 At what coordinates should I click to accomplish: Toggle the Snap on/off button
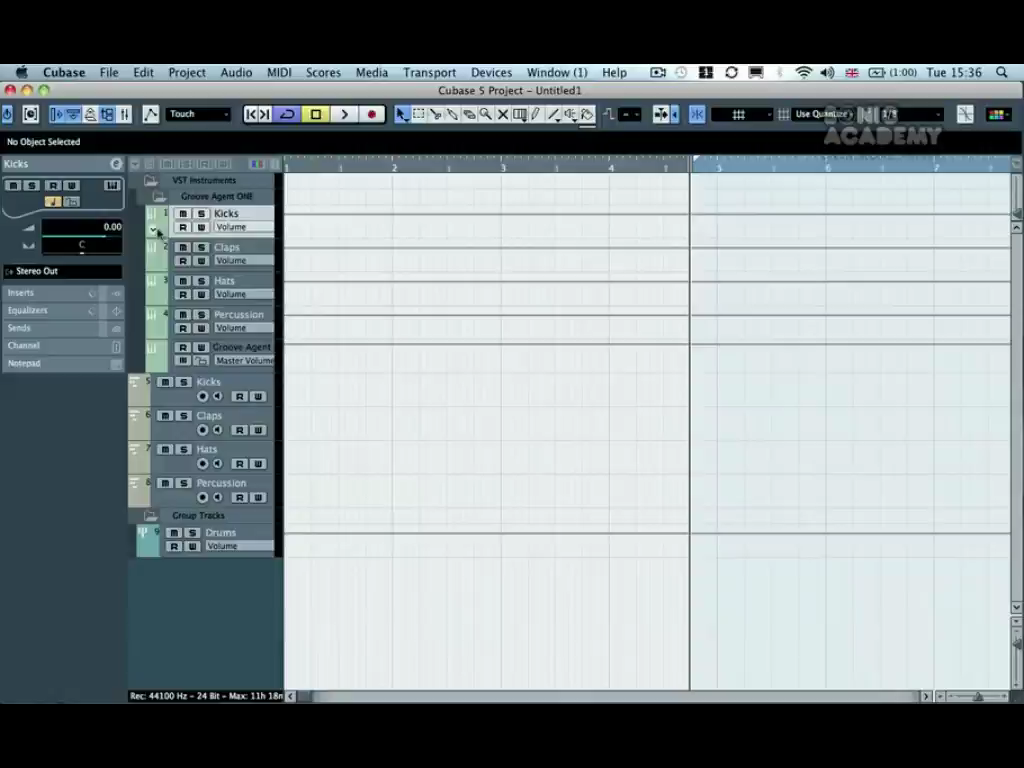point(697,114)
